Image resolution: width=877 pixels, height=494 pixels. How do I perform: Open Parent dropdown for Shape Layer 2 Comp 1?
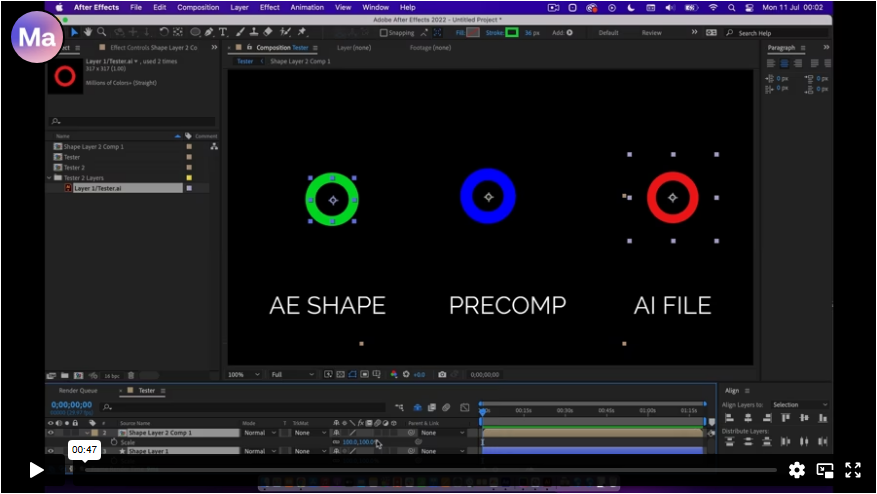pos(442,432)
